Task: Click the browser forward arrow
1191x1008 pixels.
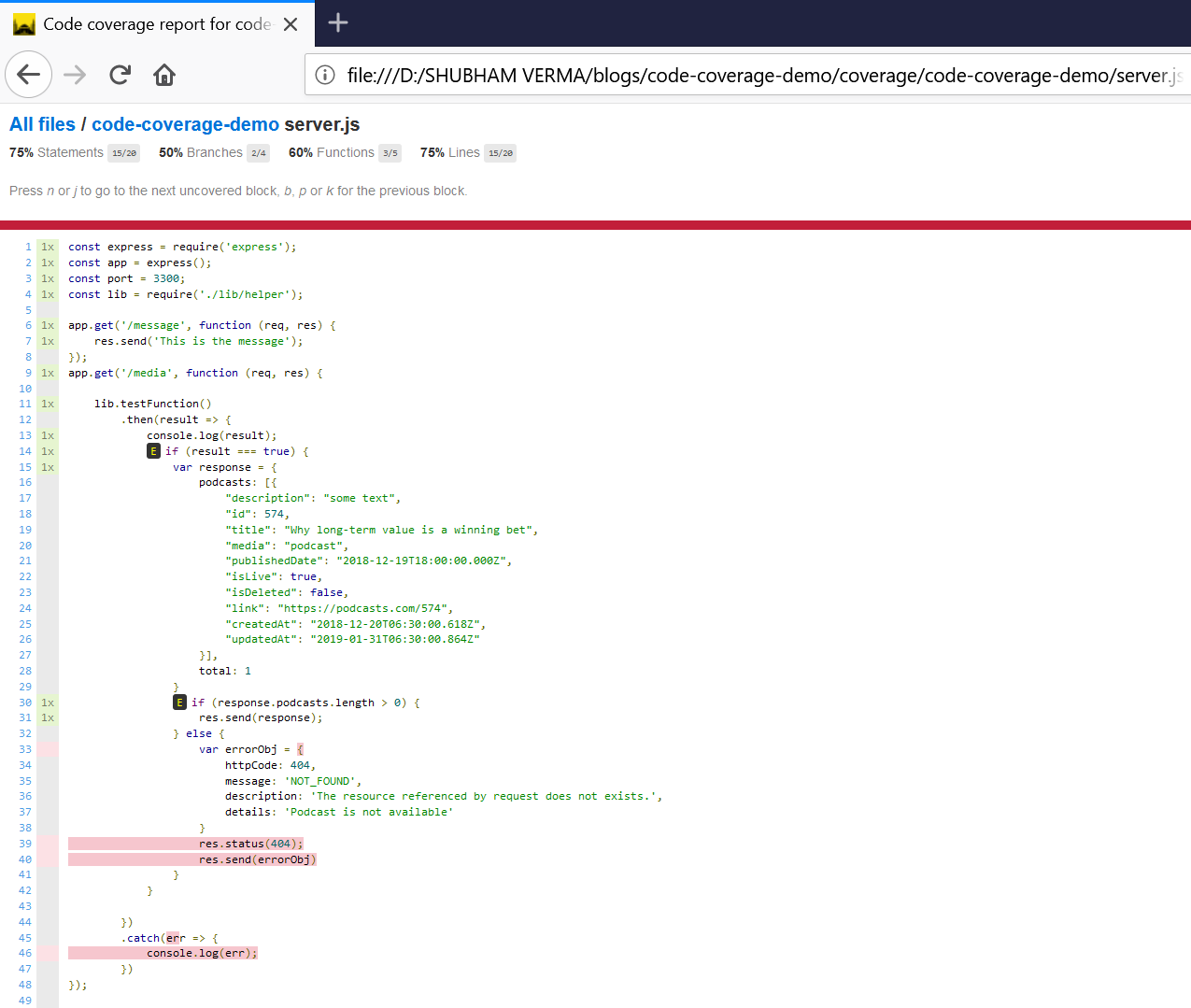Action: click(x=75, y=75)
